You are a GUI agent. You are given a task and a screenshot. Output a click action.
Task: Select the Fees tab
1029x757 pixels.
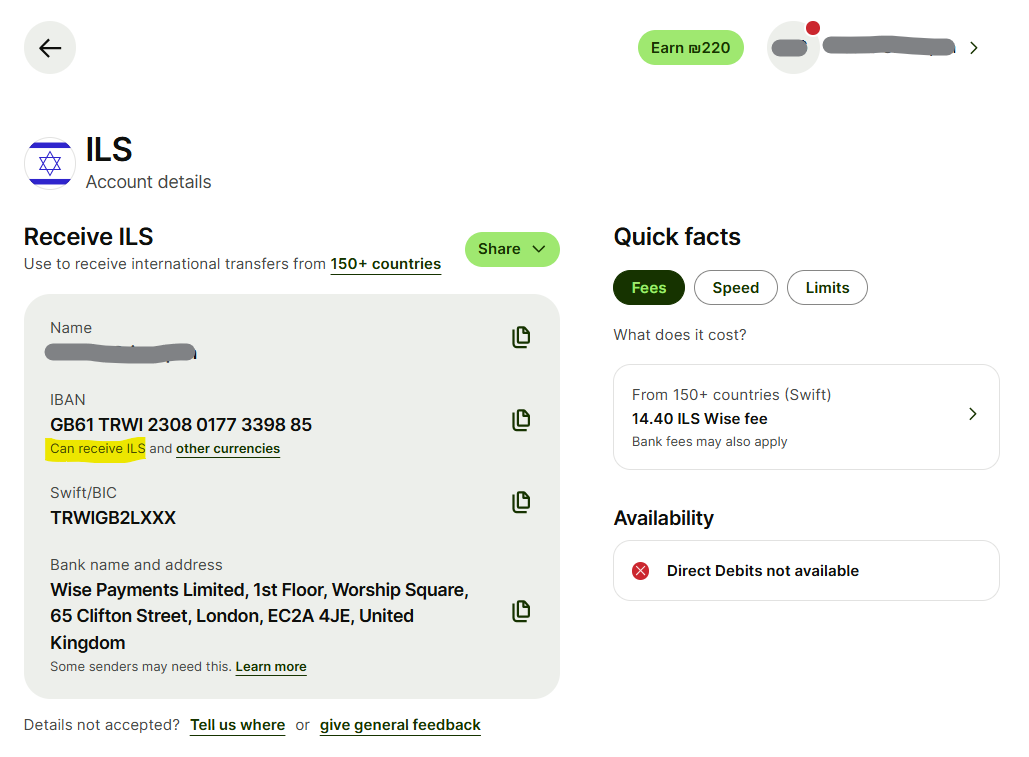click(x=649, y=288)
